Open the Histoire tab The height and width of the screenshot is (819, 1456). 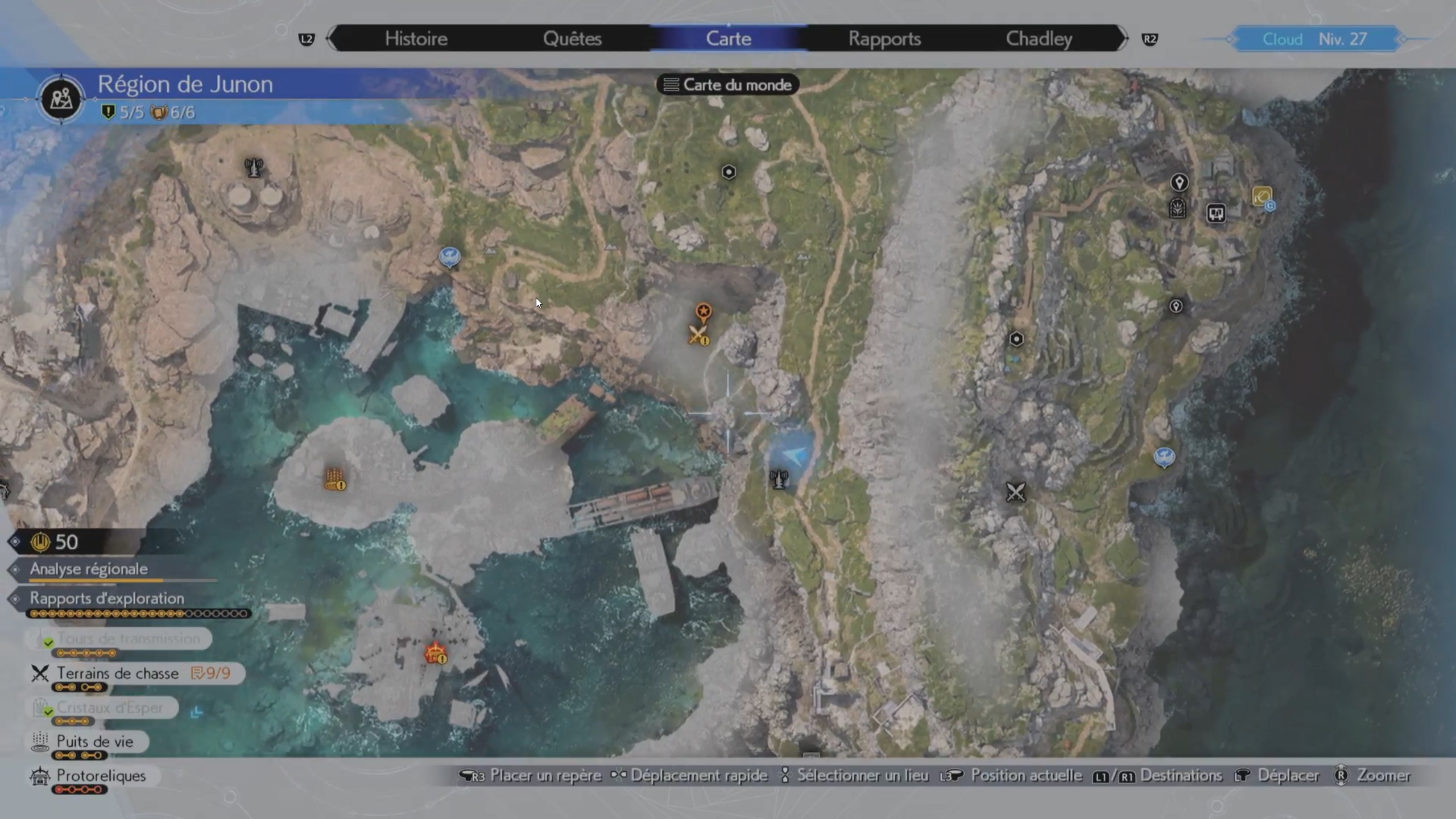(x=416, y=39)
